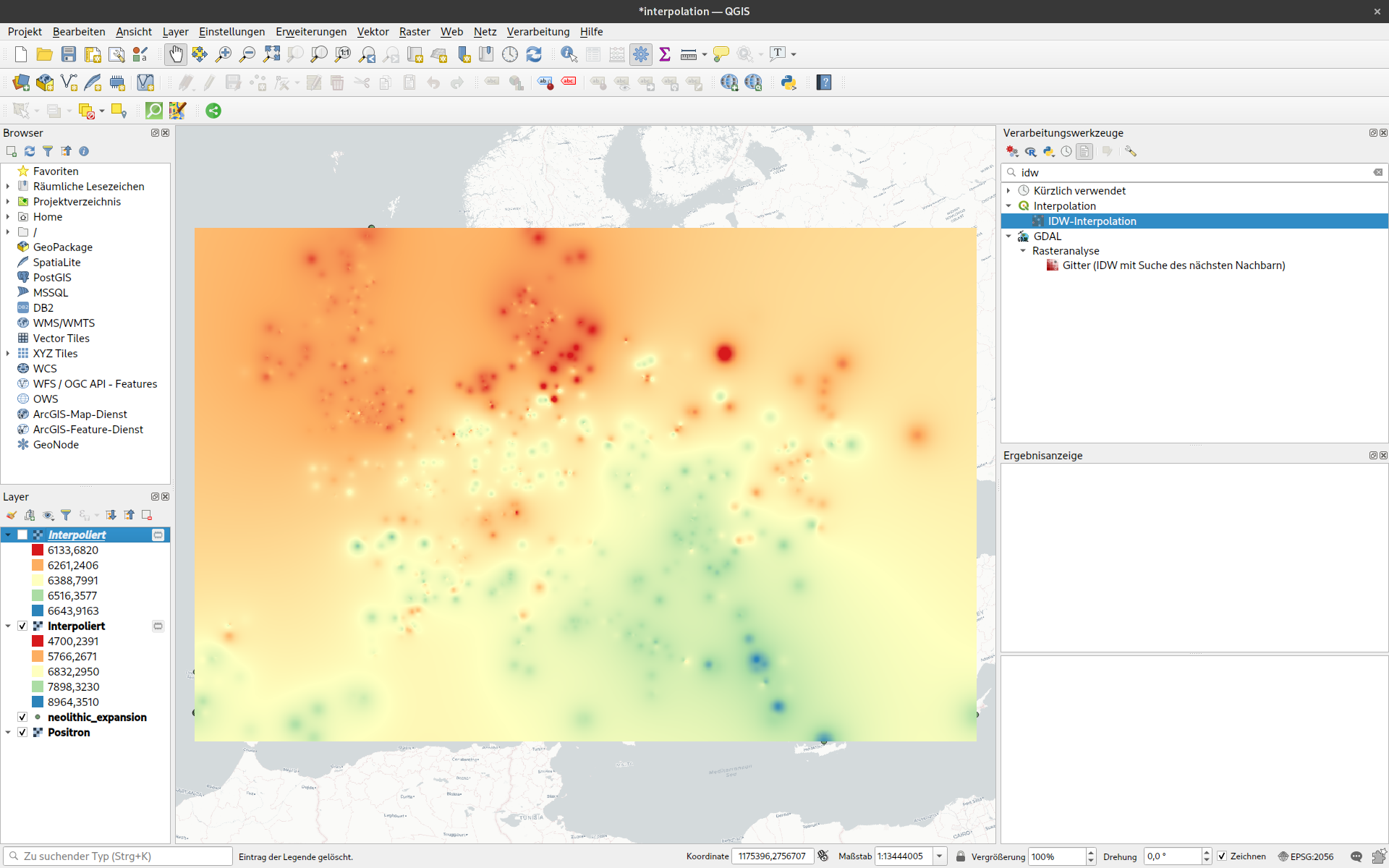
Task: Select the Pan Map hand tool
Action: (x=176, y=54)
